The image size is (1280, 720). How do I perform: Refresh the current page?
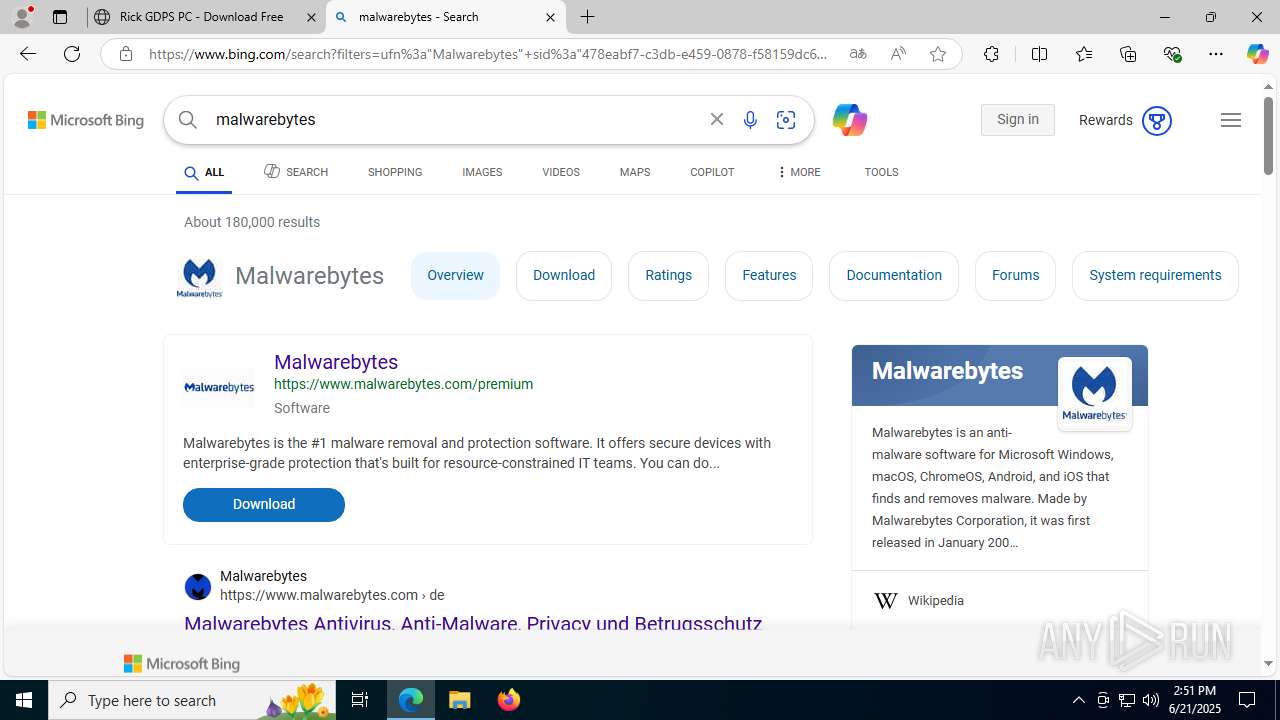pyautogui.click(x=72, y=54)
